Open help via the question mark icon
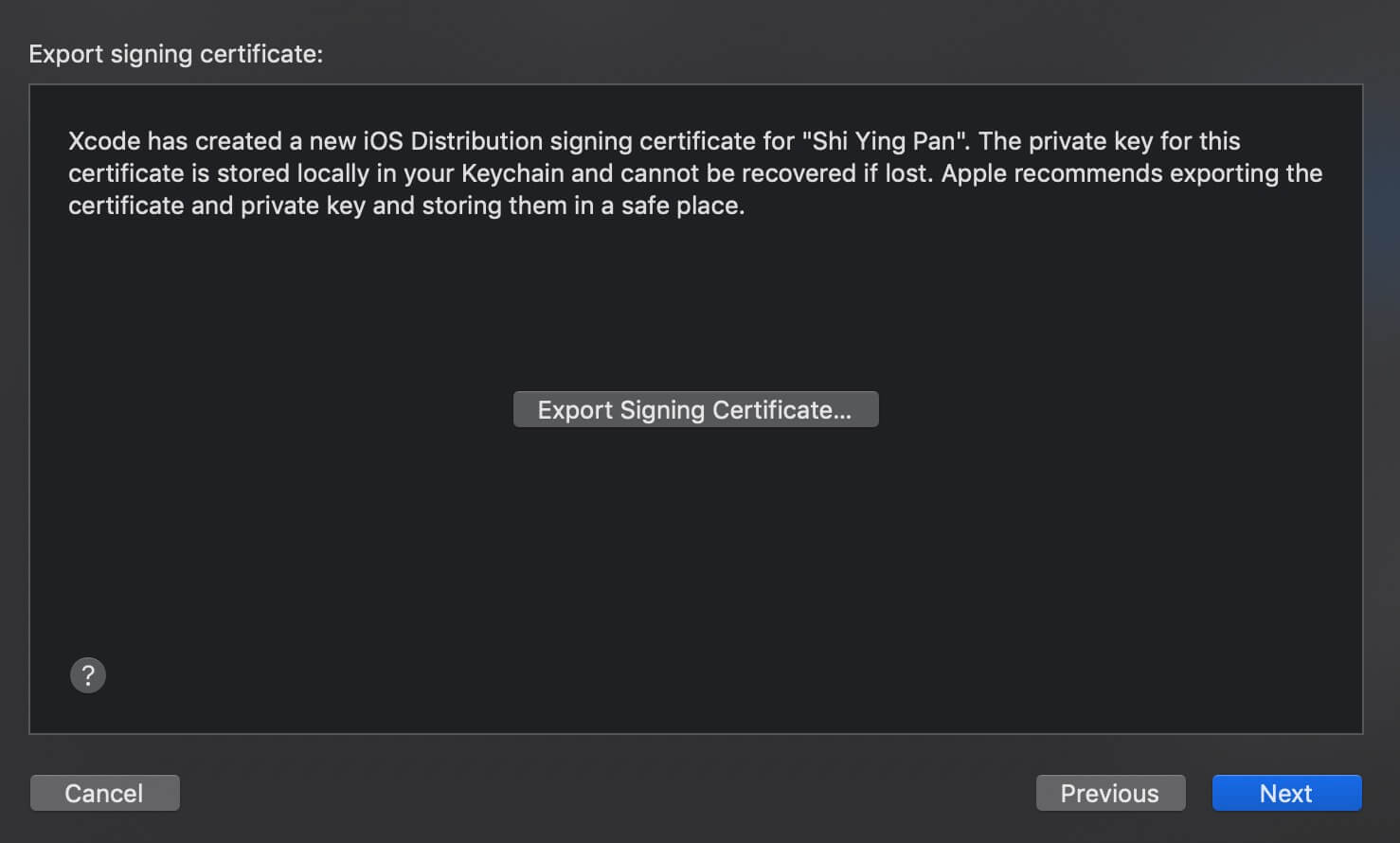The height and width of the screenshot is (843, 1400). tap(88, 675)
